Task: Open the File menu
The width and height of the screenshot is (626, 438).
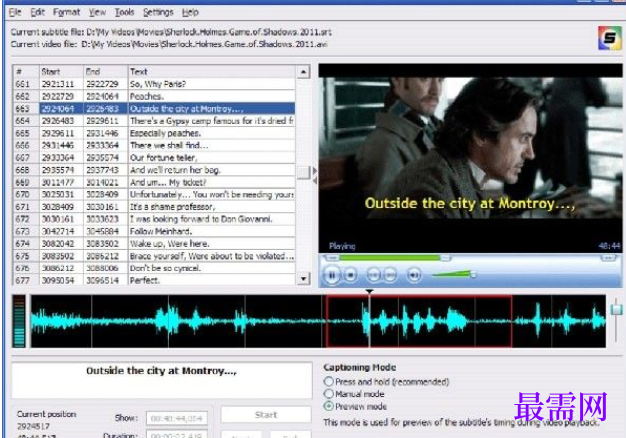Action: [15, 12]
